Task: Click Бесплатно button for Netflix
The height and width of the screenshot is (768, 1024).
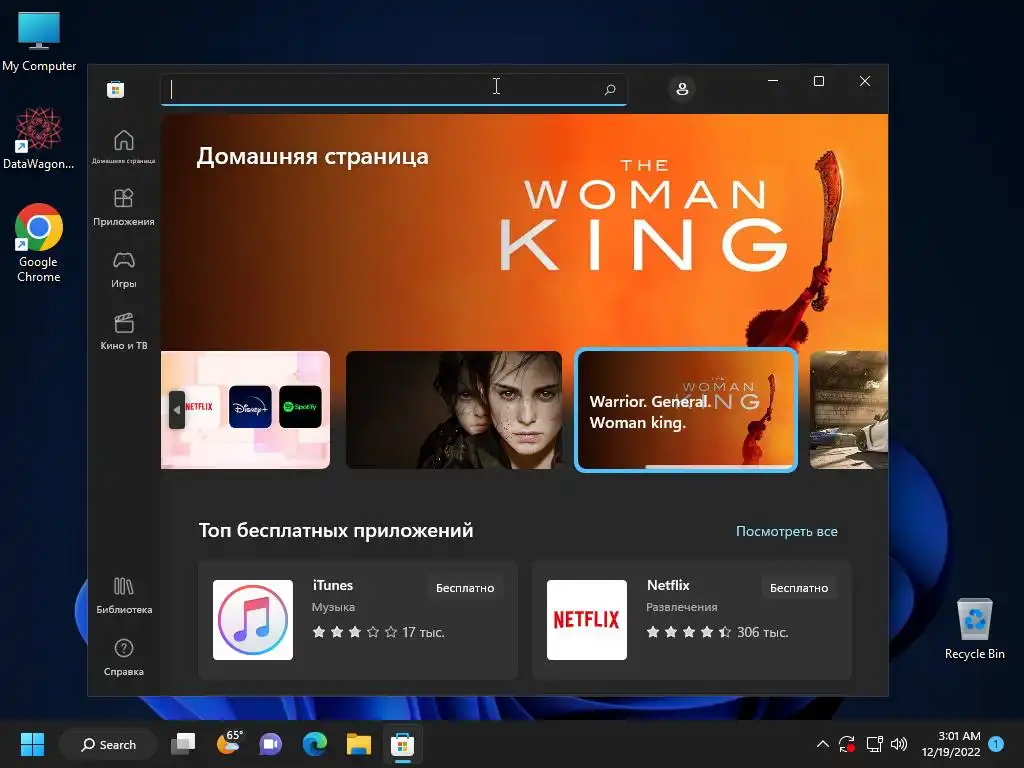Action: pyautogui.click(x=799, y=588)
